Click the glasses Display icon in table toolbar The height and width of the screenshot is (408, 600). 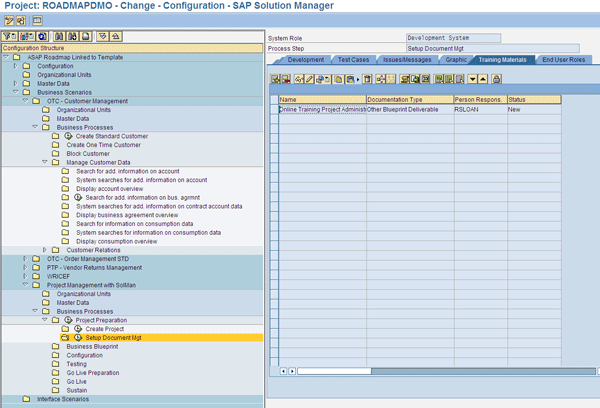pyautogui.click(x=299, y=79)
